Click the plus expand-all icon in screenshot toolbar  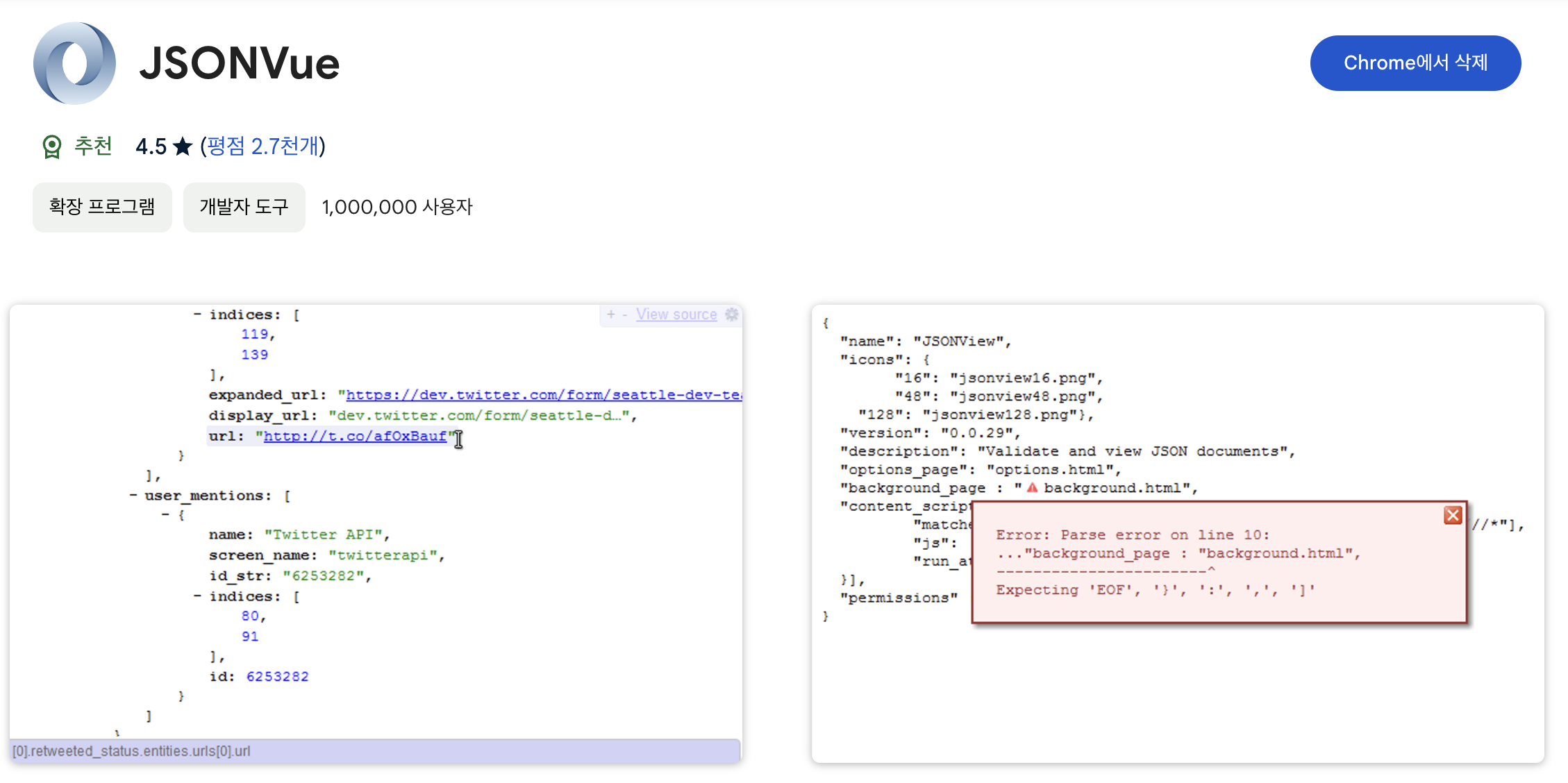610,314
